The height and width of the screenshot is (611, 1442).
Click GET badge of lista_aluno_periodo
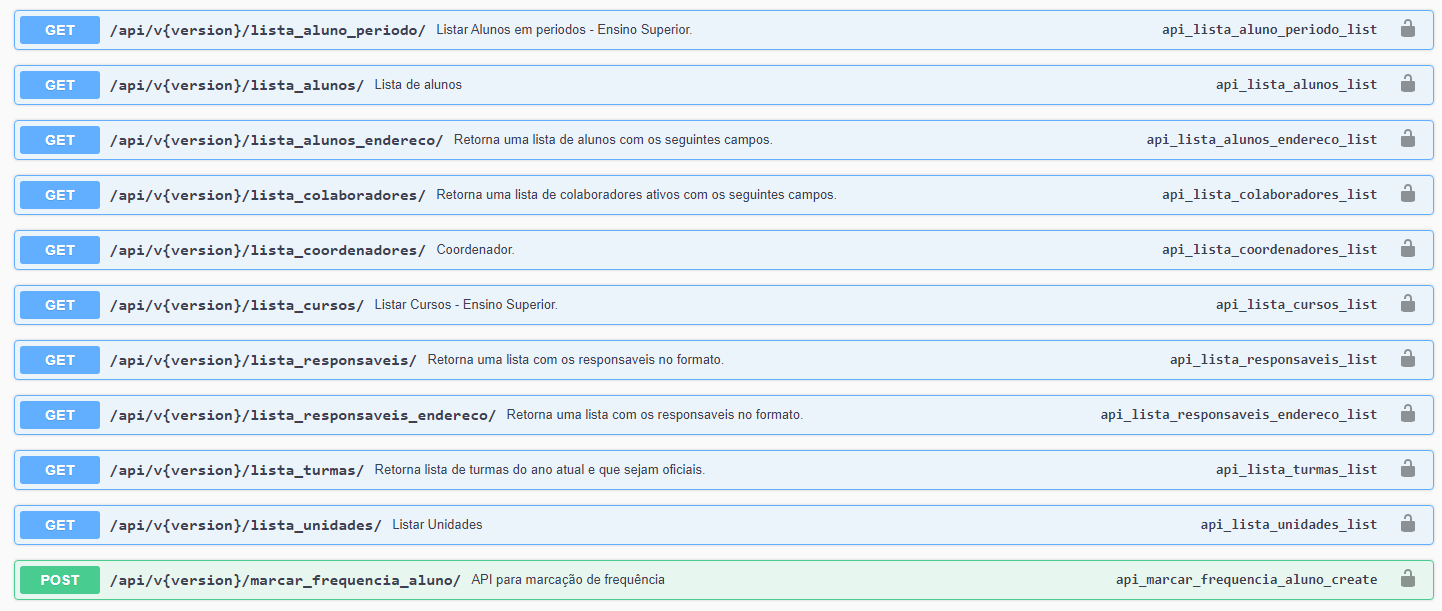coord(60,30)
